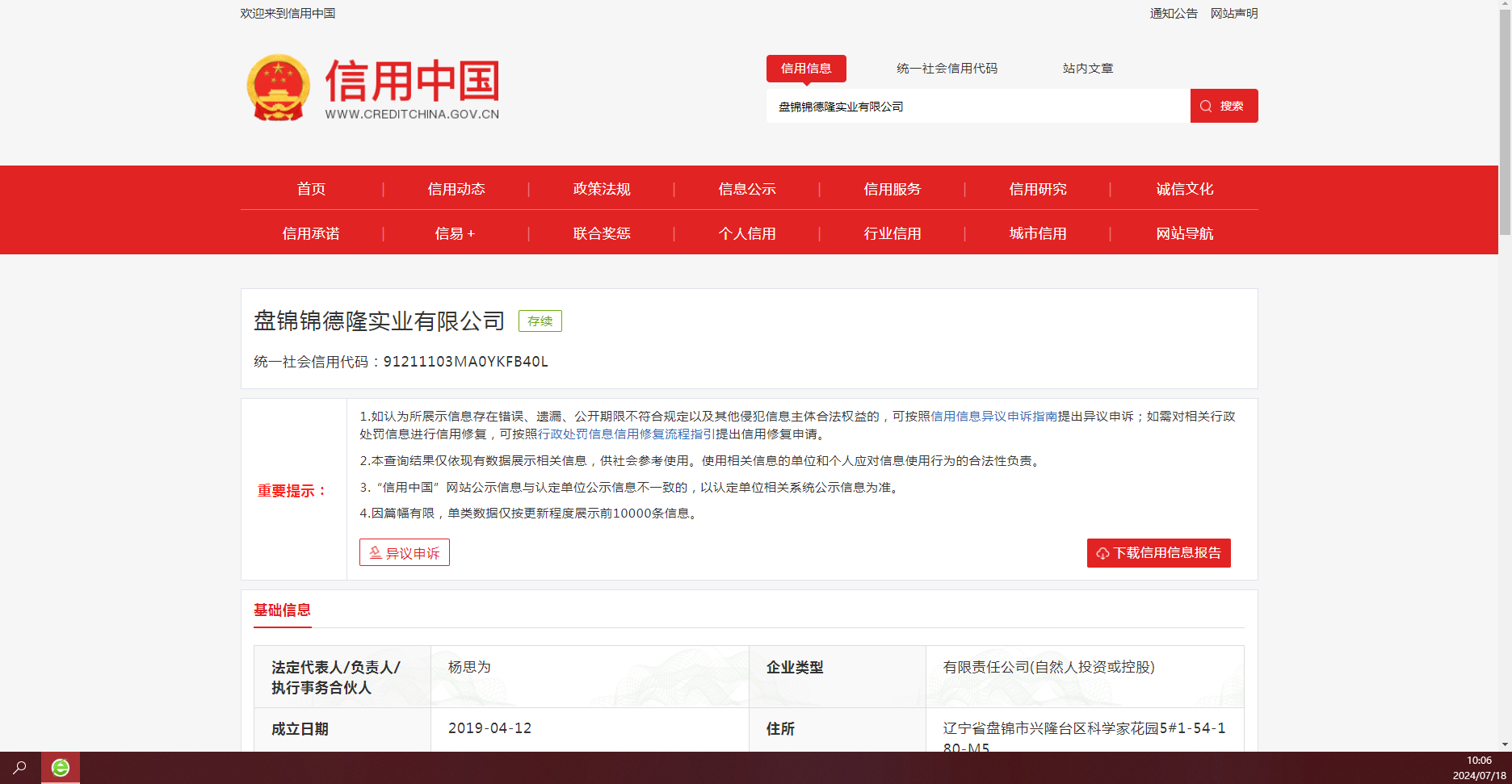Open 行政处罚信息信用修复流程指引 link
This screenshot has height=784, width=1512.
(x=627, y=434)
